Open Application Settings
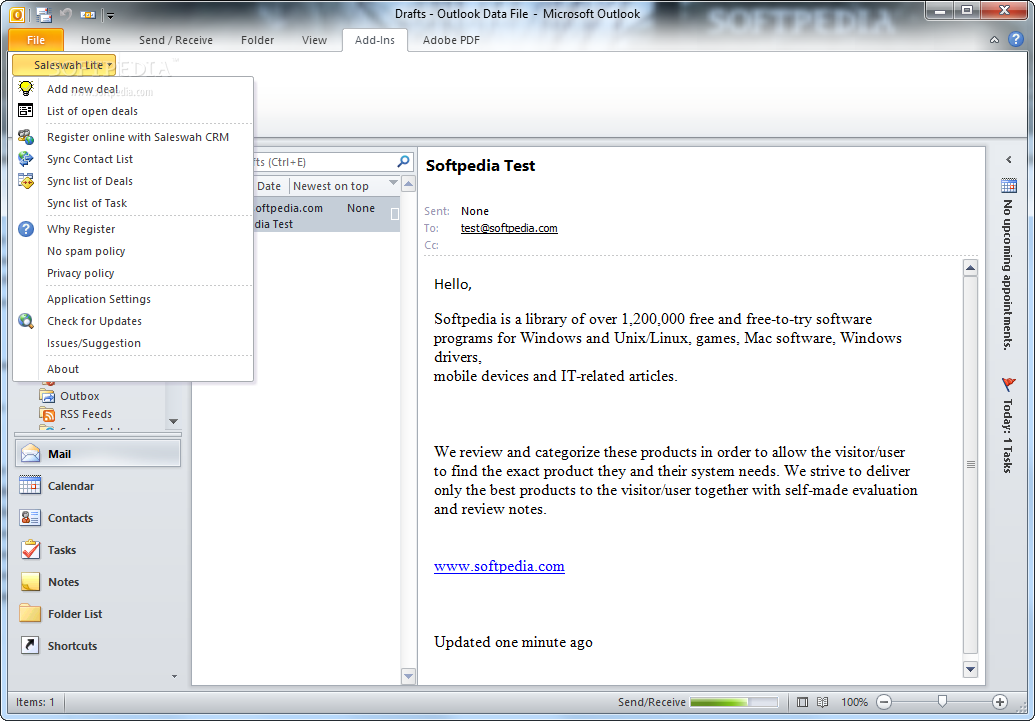Viewport: 1035px width, 721px height. [x=133, y=299]
